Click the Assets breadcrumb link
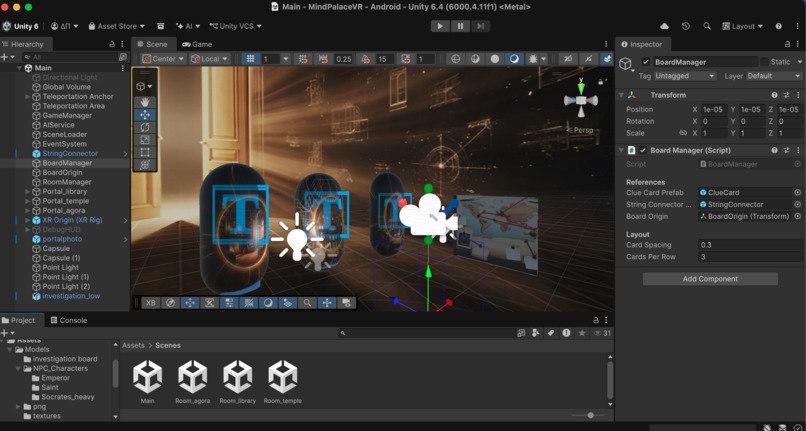Viewport: 806px width, 431px height. click(x=133, y=345)
